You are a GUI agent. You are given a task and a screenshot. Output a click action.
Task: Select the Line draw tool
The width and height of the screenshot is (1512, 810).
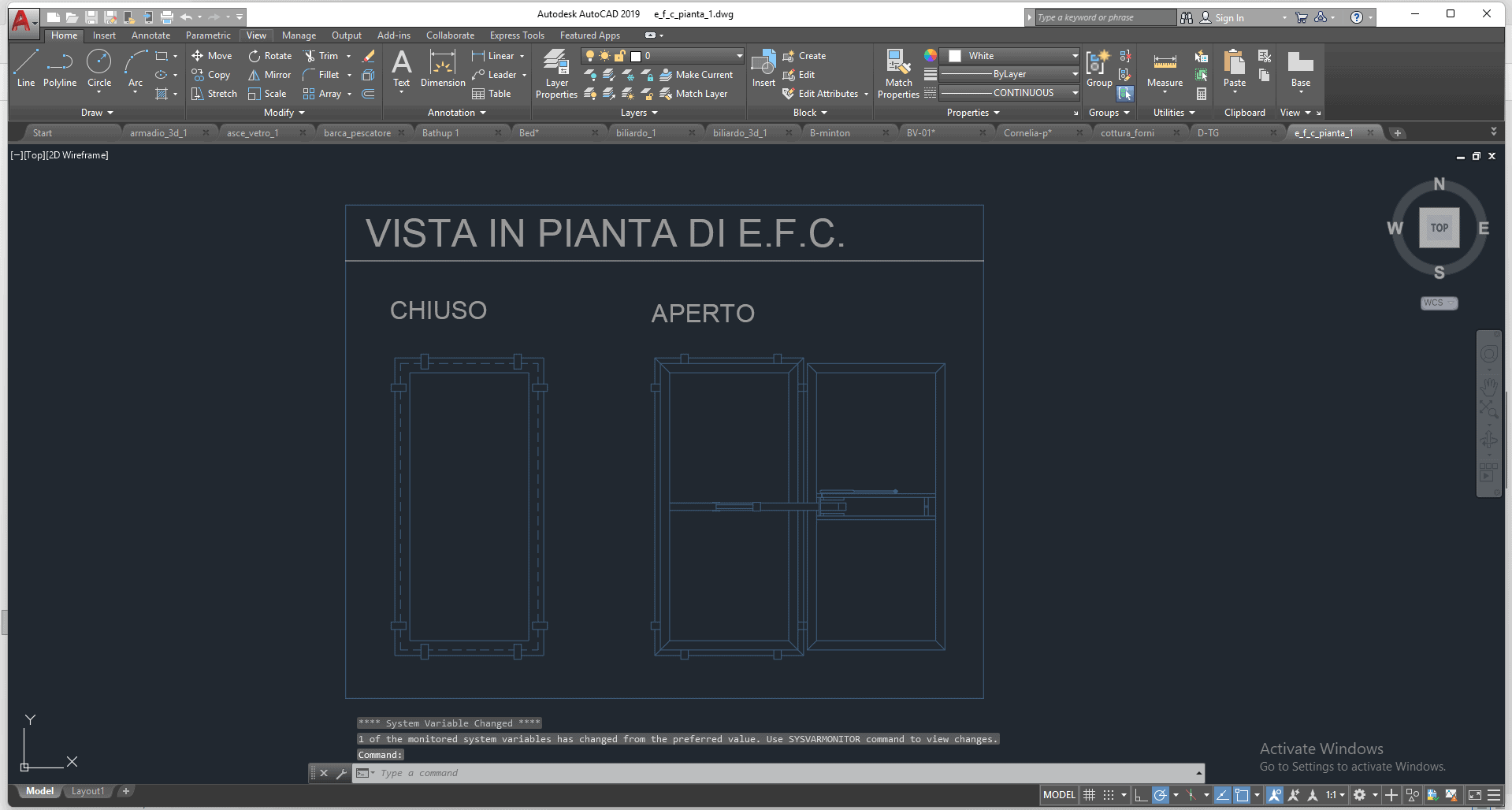click(x=25, y=68)
